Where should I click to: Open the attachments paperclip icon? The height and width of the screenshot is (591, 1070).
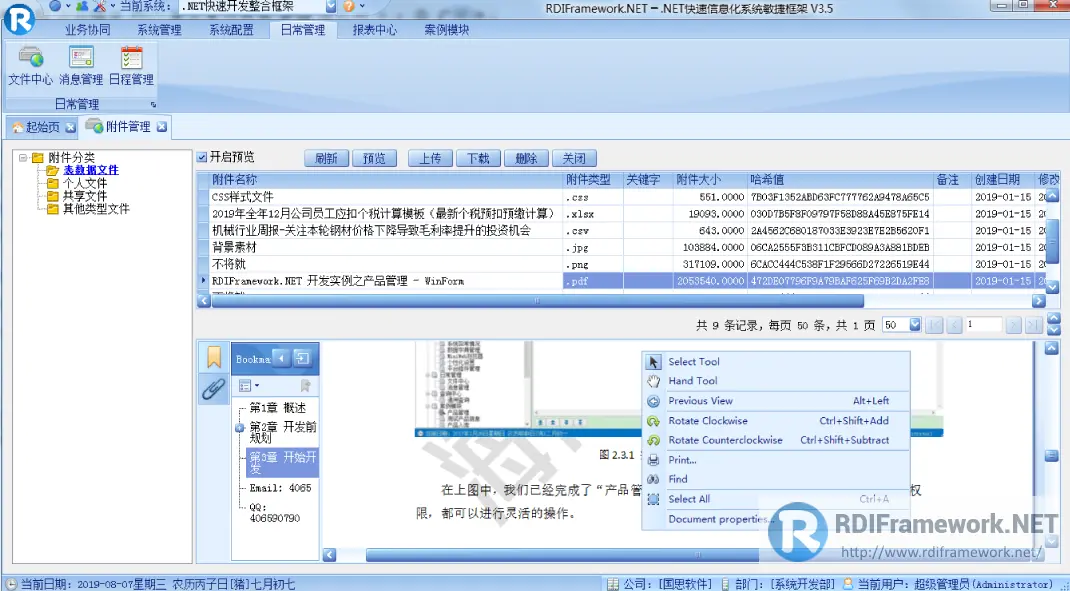(x=212, y=390)
